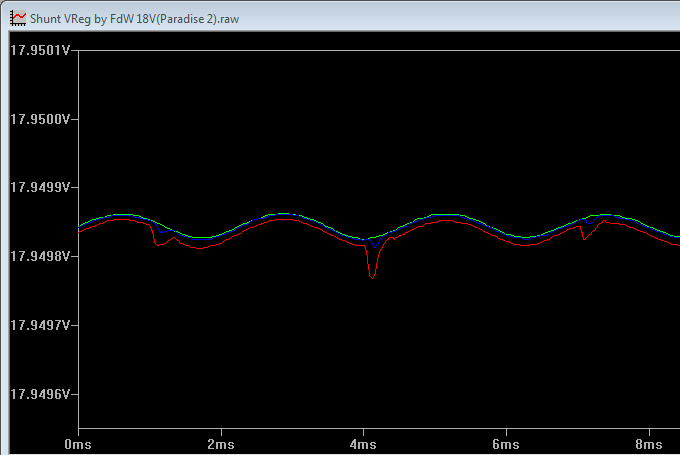Viewport: 680px width, 455px height.
Task: Click the 17.9498V vertical axis label
Action: point(40,256)
